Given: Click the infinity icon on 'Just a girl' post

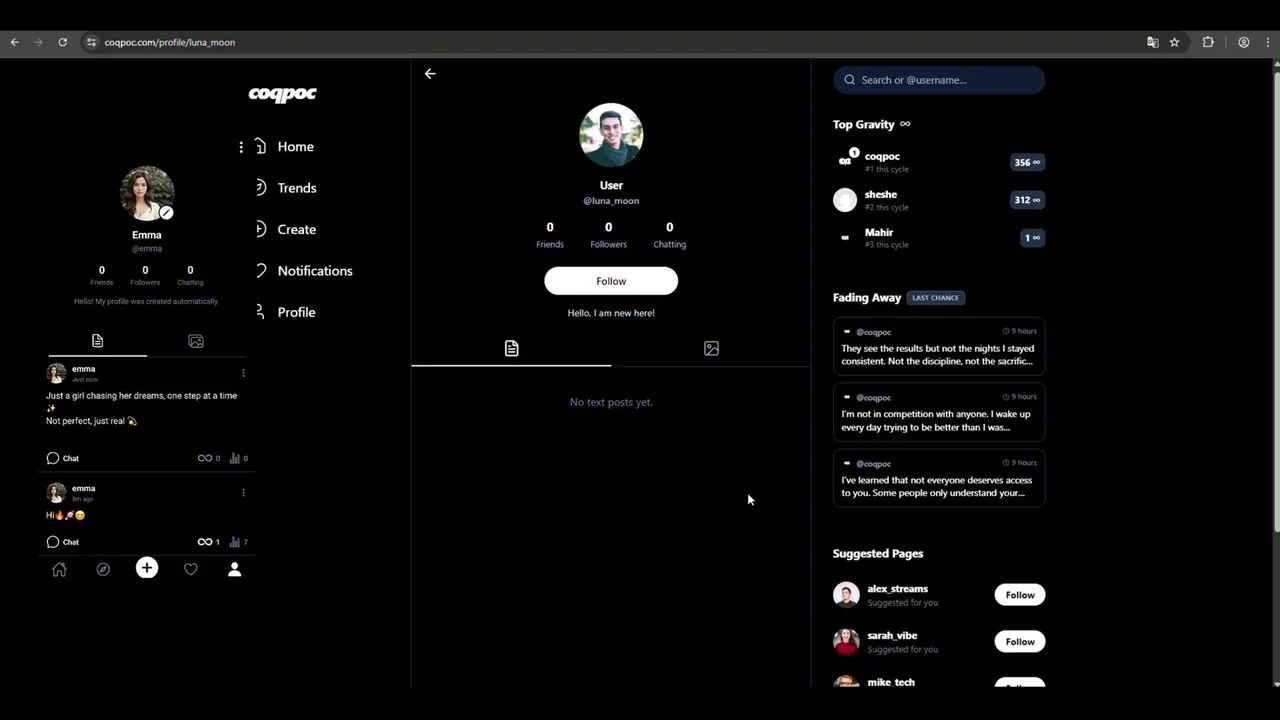Looking at the screenshot, I should tap(205, 458).
